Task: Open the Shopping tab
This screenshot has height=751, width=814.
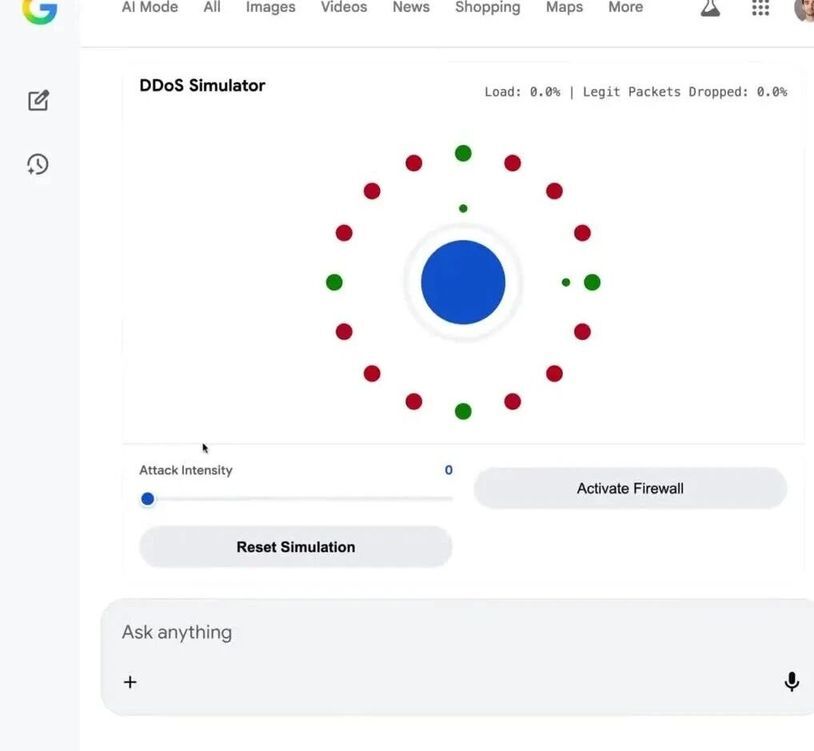Action: (487, 7)
